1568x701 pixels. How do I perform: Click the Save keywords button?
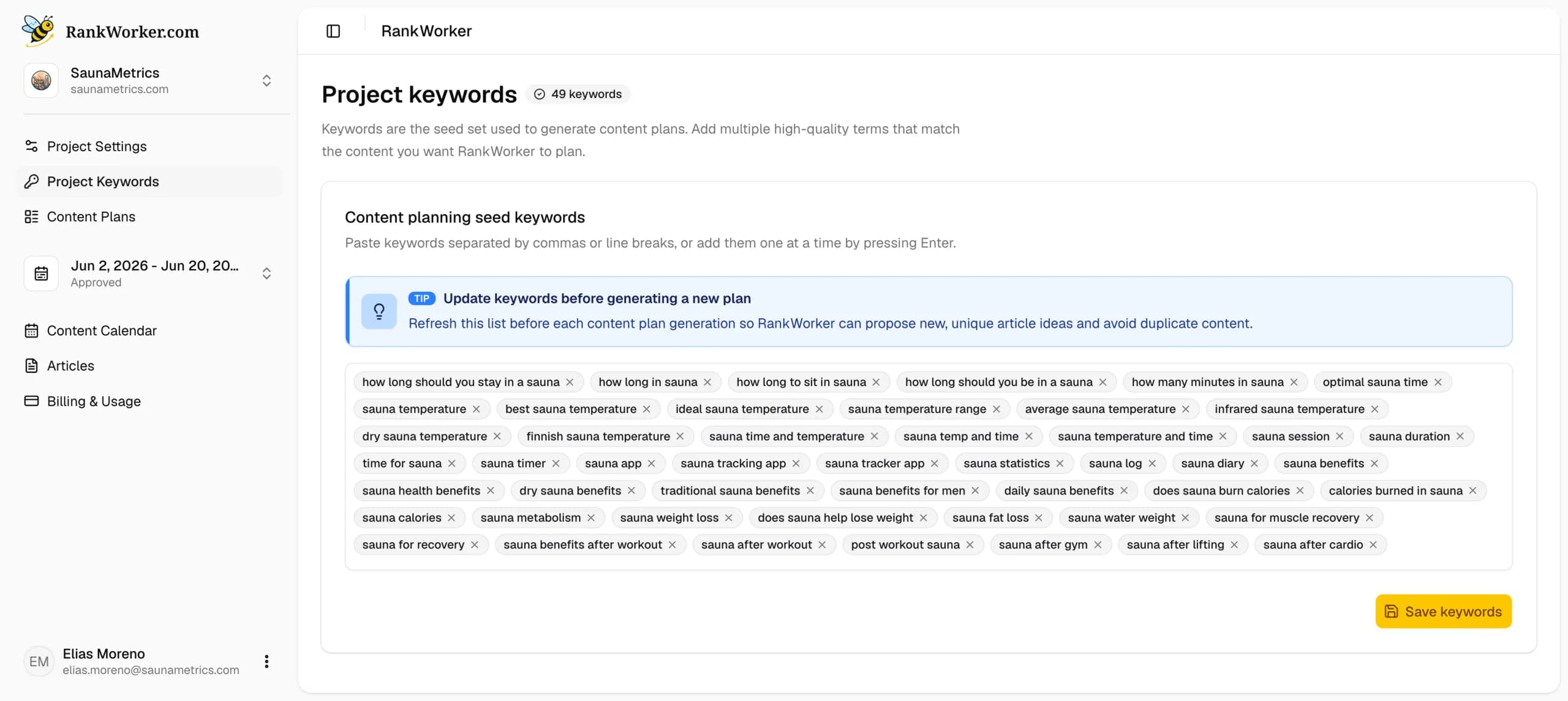(1443, 612)
